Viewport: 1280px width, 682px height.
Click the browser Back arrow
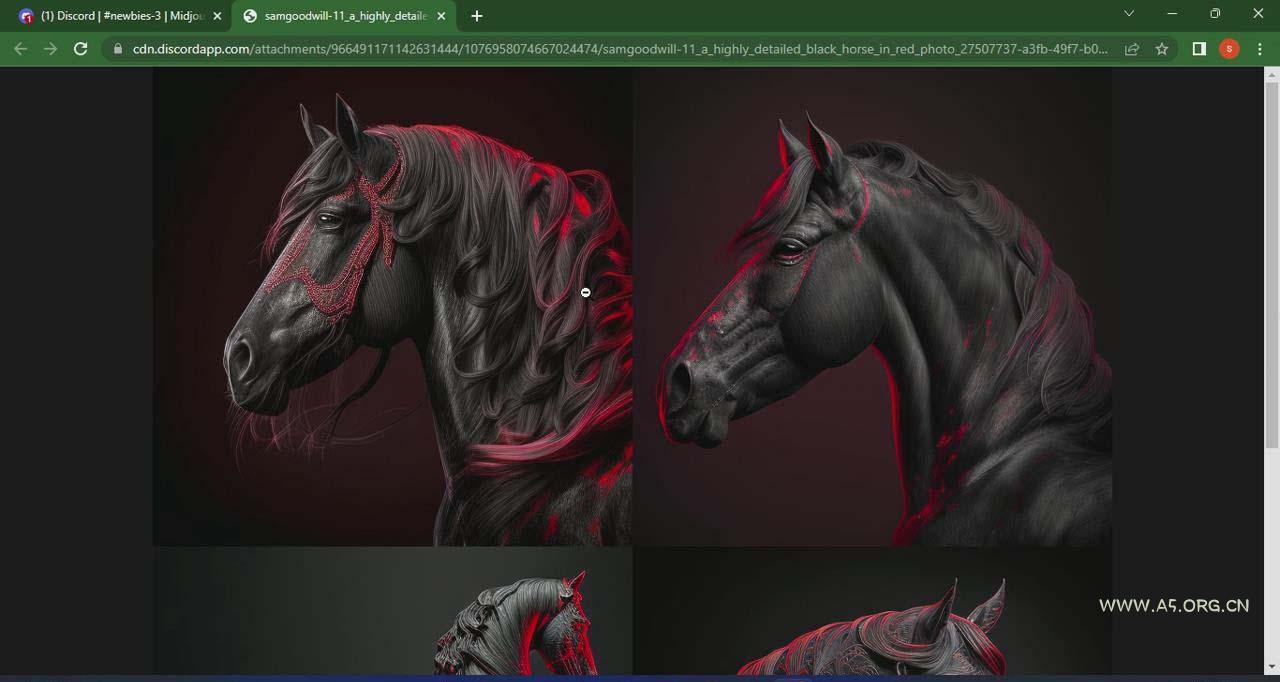pyautogui.click(x=20, y=49)
